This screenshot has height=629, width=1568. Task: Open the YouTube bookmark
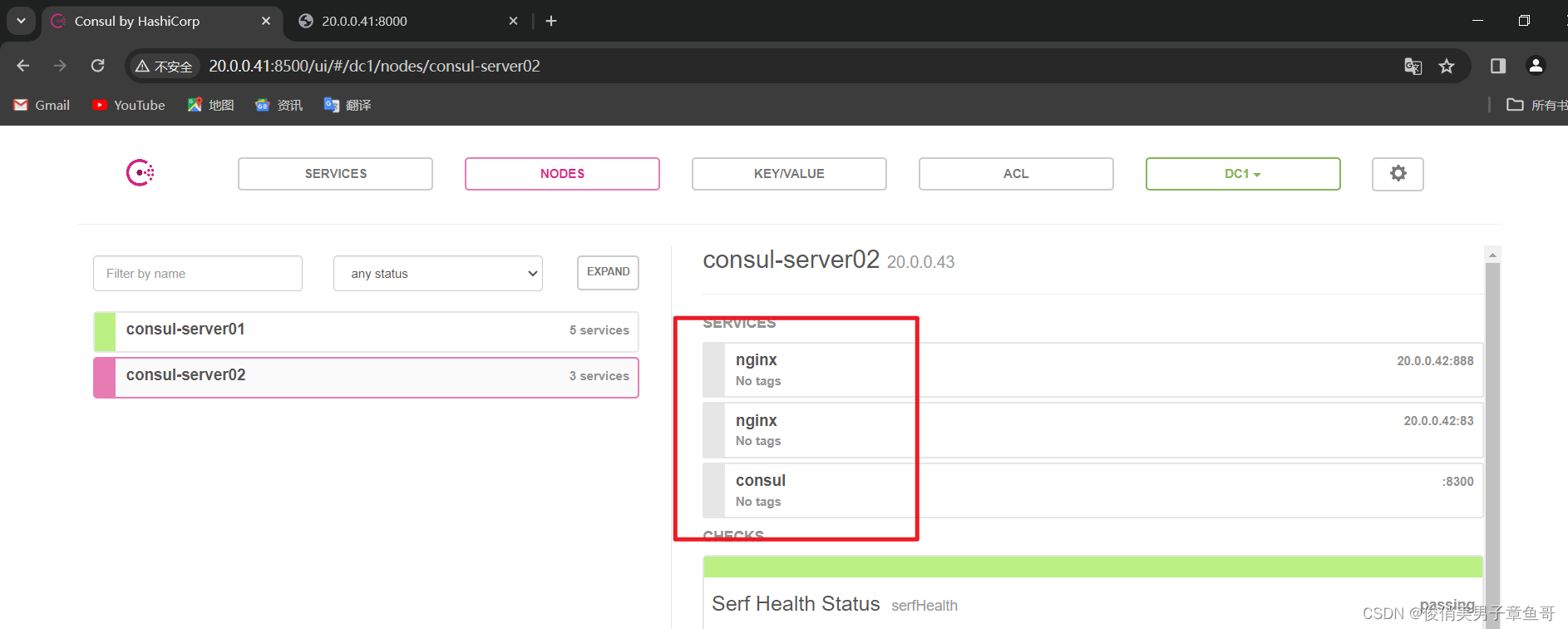click(x=129, y=105)
